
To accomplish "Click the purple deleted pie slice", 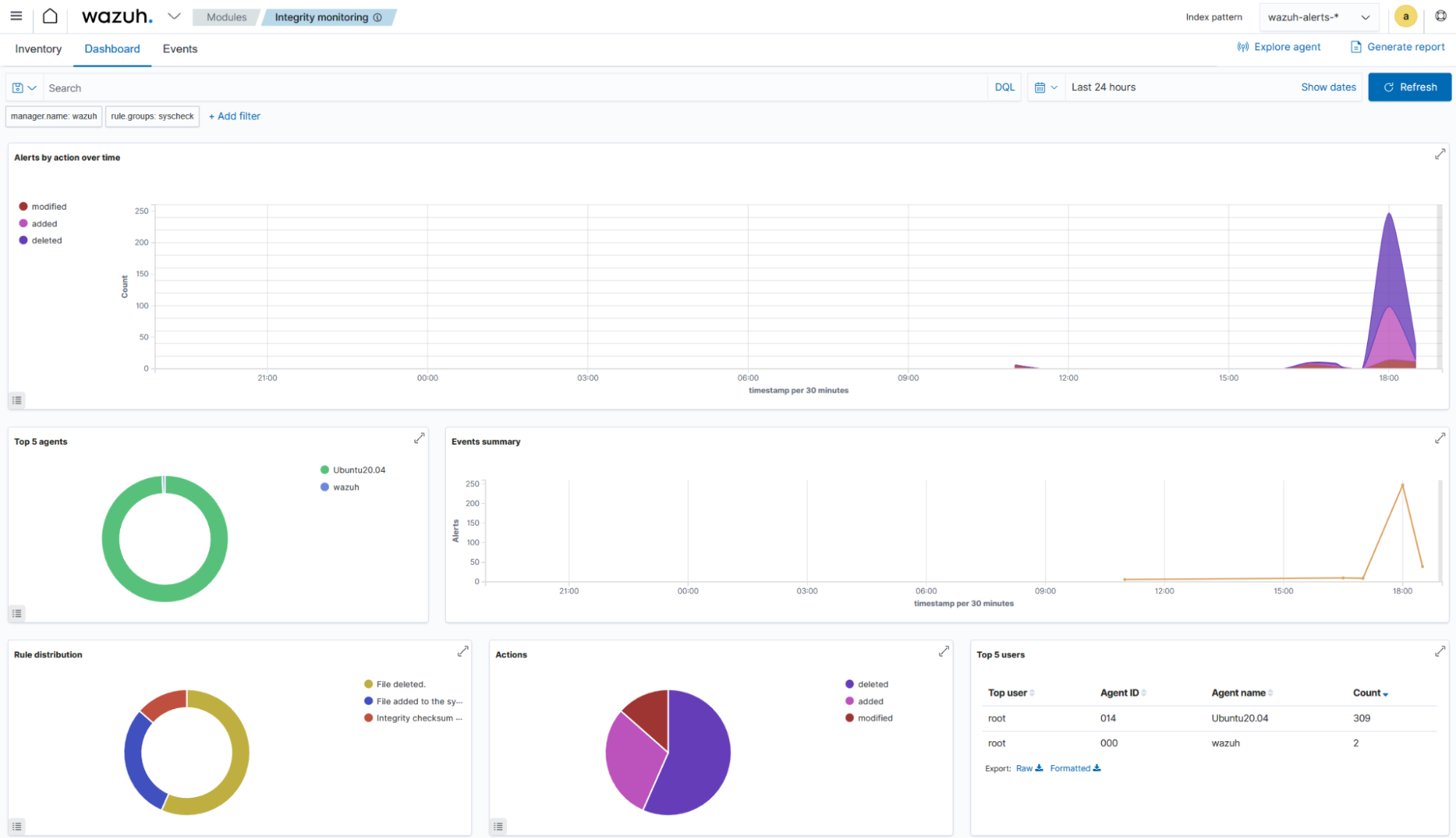I will click(696, 757).
